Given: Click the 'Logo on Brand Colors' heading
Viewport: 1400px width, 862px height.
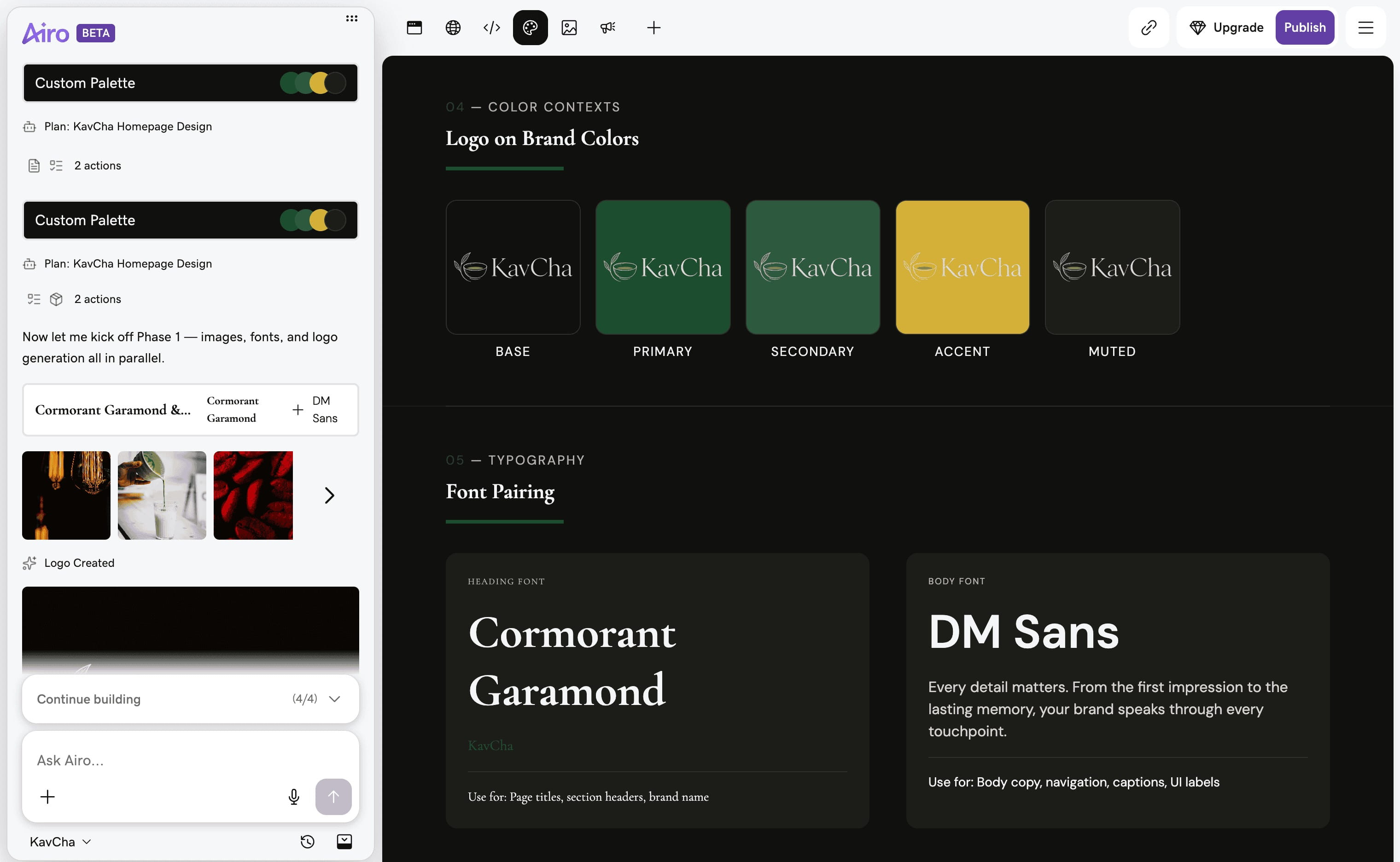Looking at the screenshot, I should (542, 139).
